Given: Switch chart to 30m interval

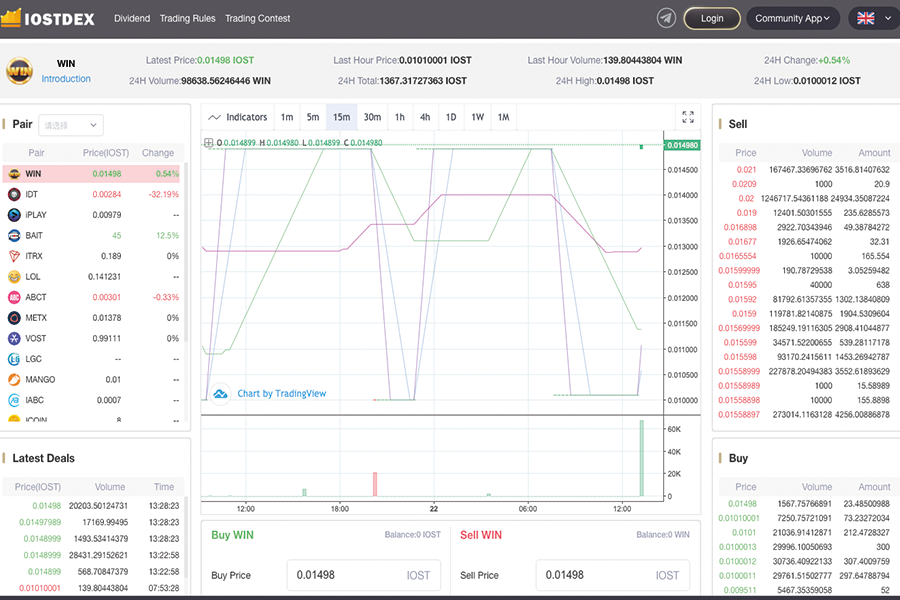Looking at the screenshot, I should click(373, 117).
